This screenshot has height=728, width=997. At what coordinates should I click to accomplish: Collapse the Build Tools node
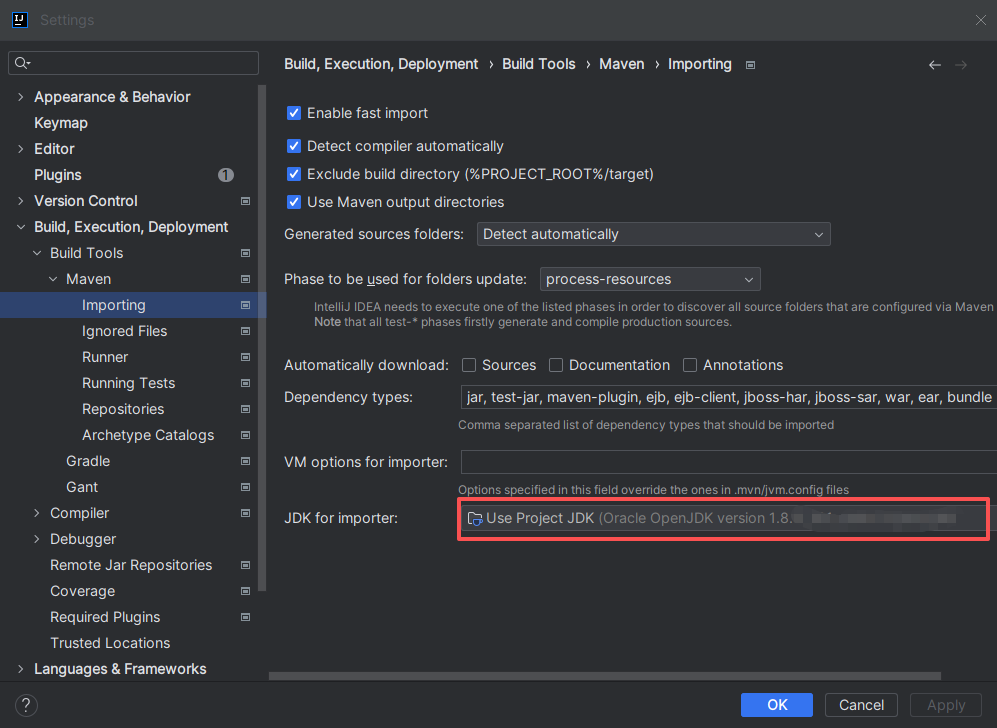(37, 253)
